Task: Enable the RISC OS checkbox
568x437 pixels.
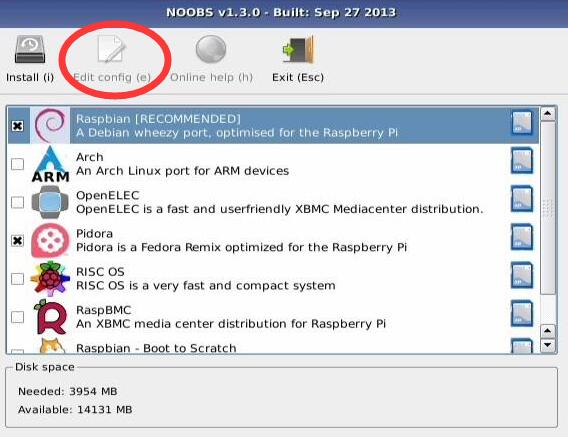Action: [17, 279]
